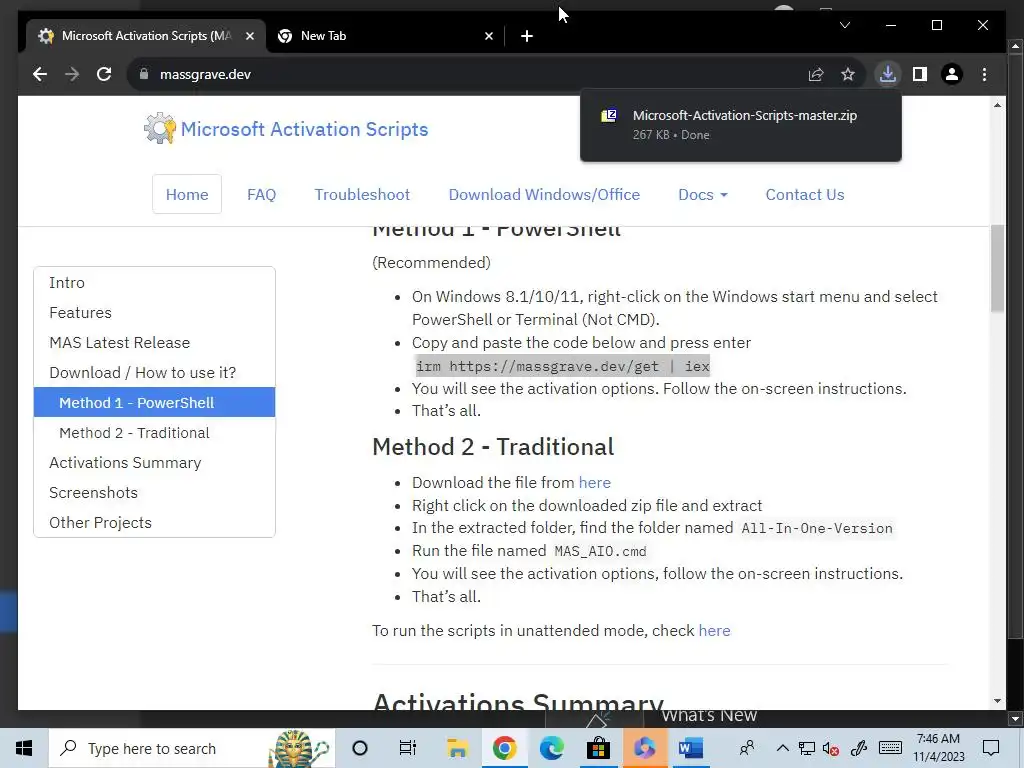The image size is (1024, 768).
Task: Open Microsoft Edge from taskbar
Action: [551, 748]
